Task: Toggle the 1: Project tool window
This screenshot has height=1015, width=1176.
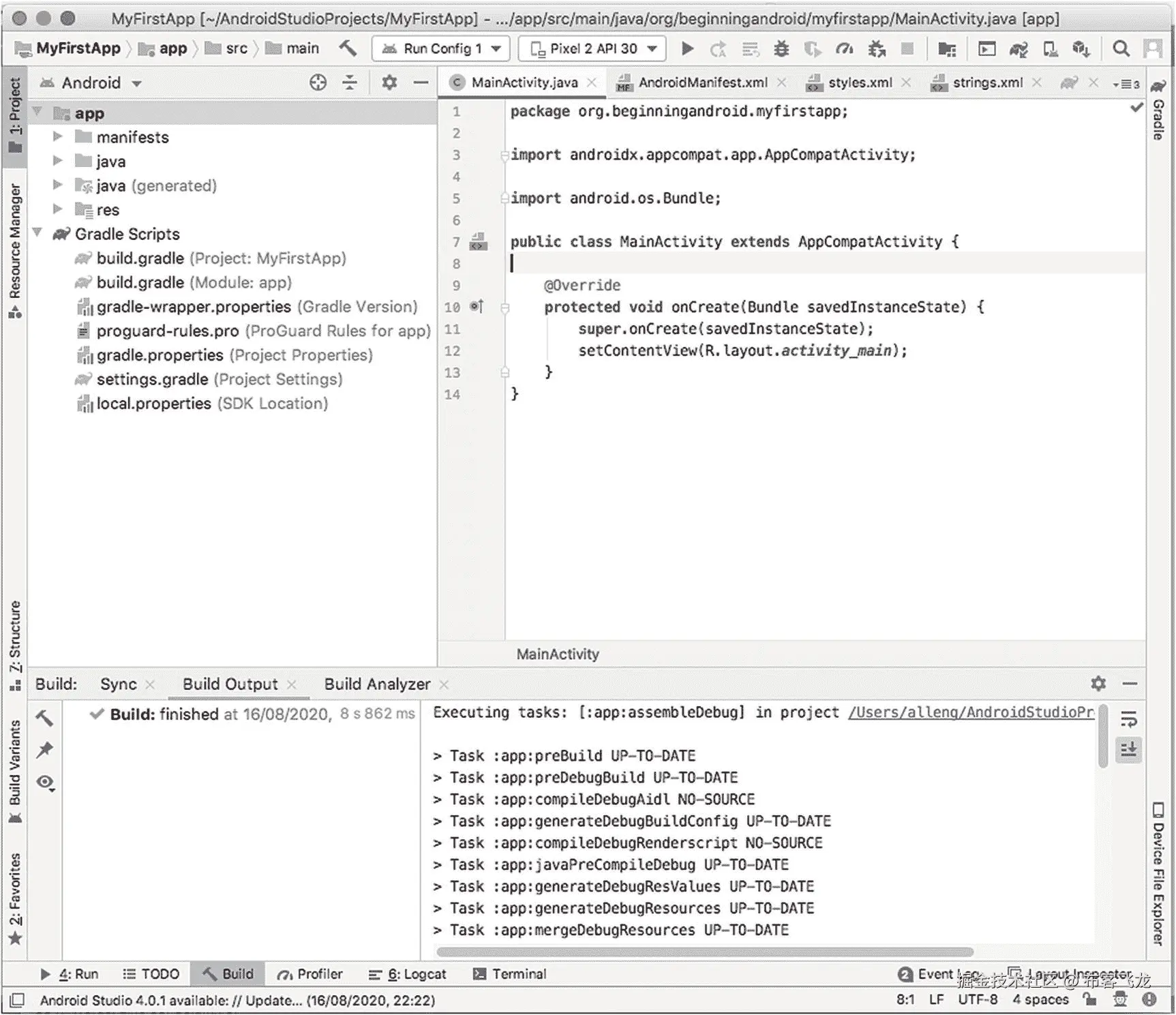Action: pos(15,116)
